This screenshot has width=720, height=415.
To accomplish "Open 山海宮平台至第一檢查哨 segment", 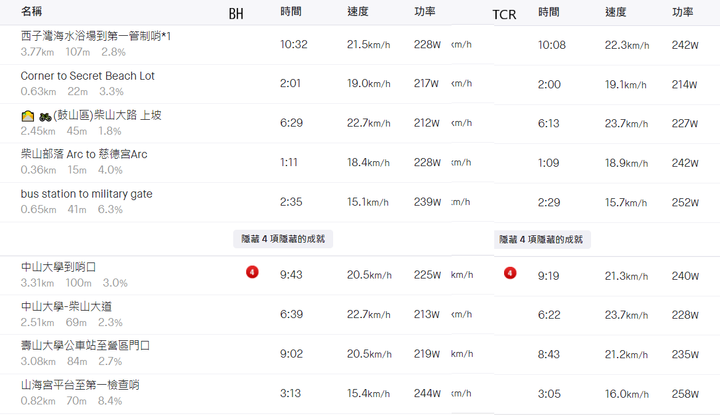I will point(80,385).
